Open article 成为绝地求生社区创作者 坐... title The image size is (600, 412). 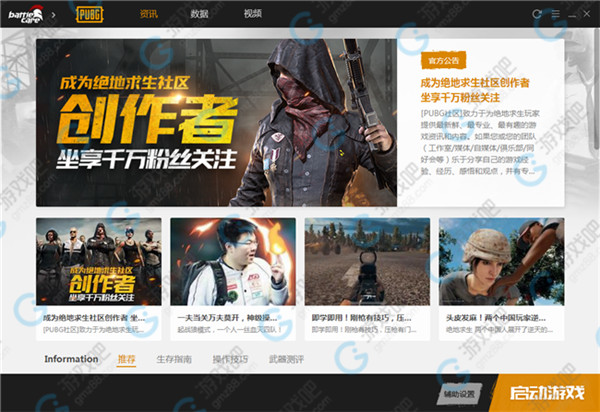click(x=94, y=318)
